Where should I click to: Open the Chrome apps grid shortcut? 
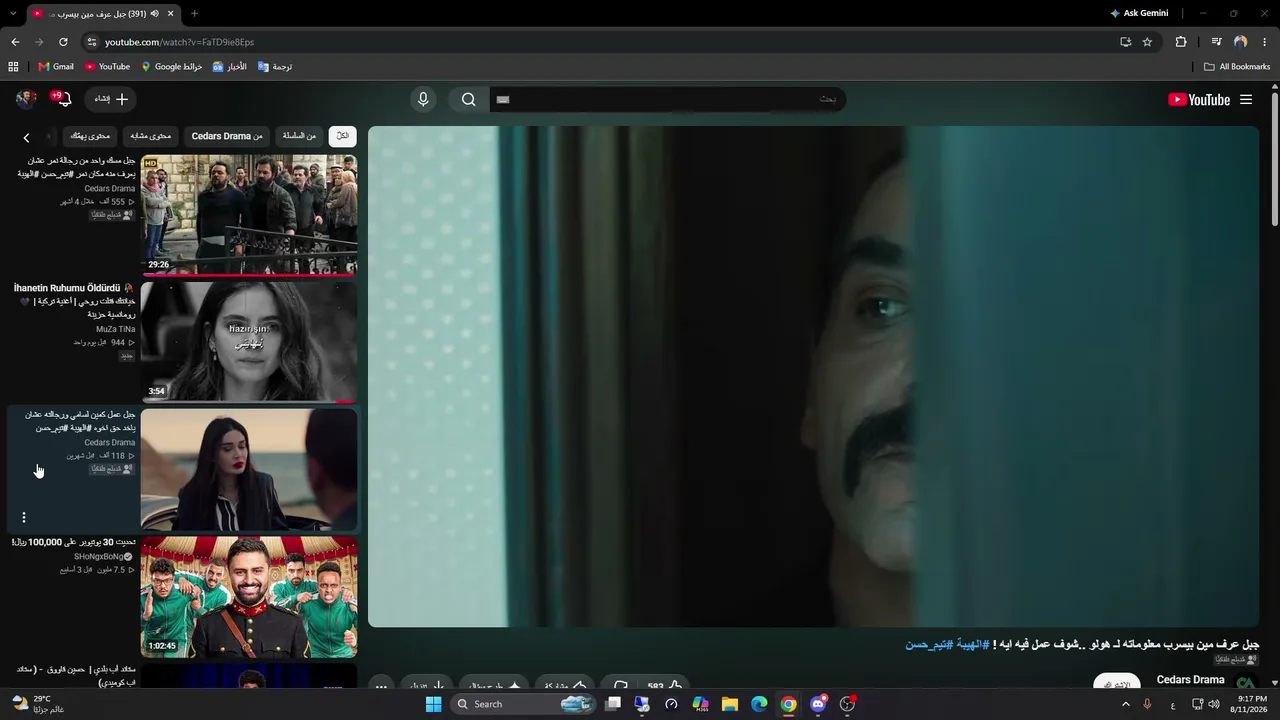pyautogui.click(x=13, y=67)
